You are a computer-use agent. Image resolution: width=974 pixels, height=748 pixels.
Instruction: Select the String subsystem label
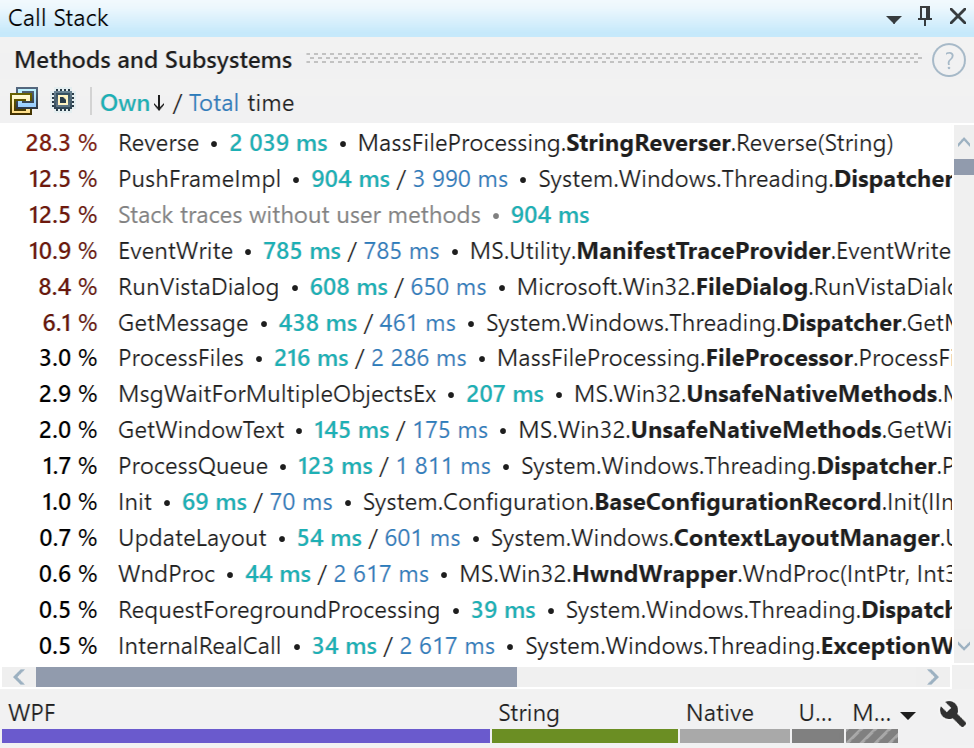pos(529,713)
